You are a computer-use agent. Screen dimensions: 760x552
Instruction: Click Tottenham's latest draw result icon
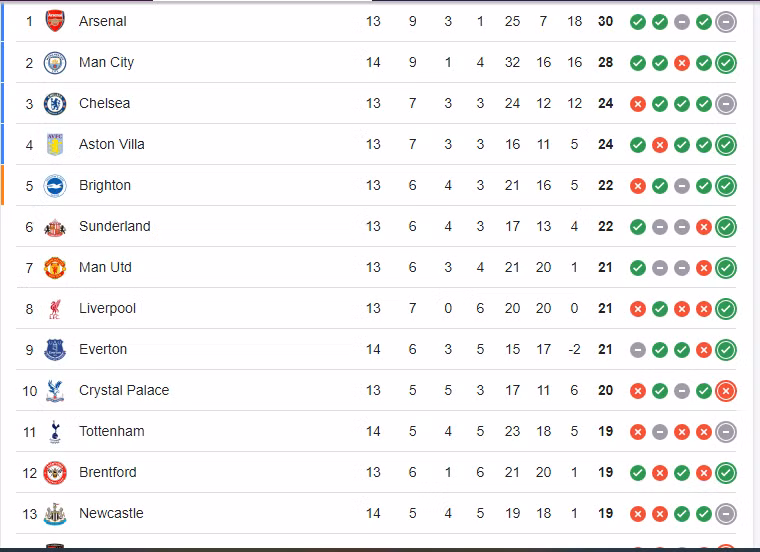coord(726,431)
